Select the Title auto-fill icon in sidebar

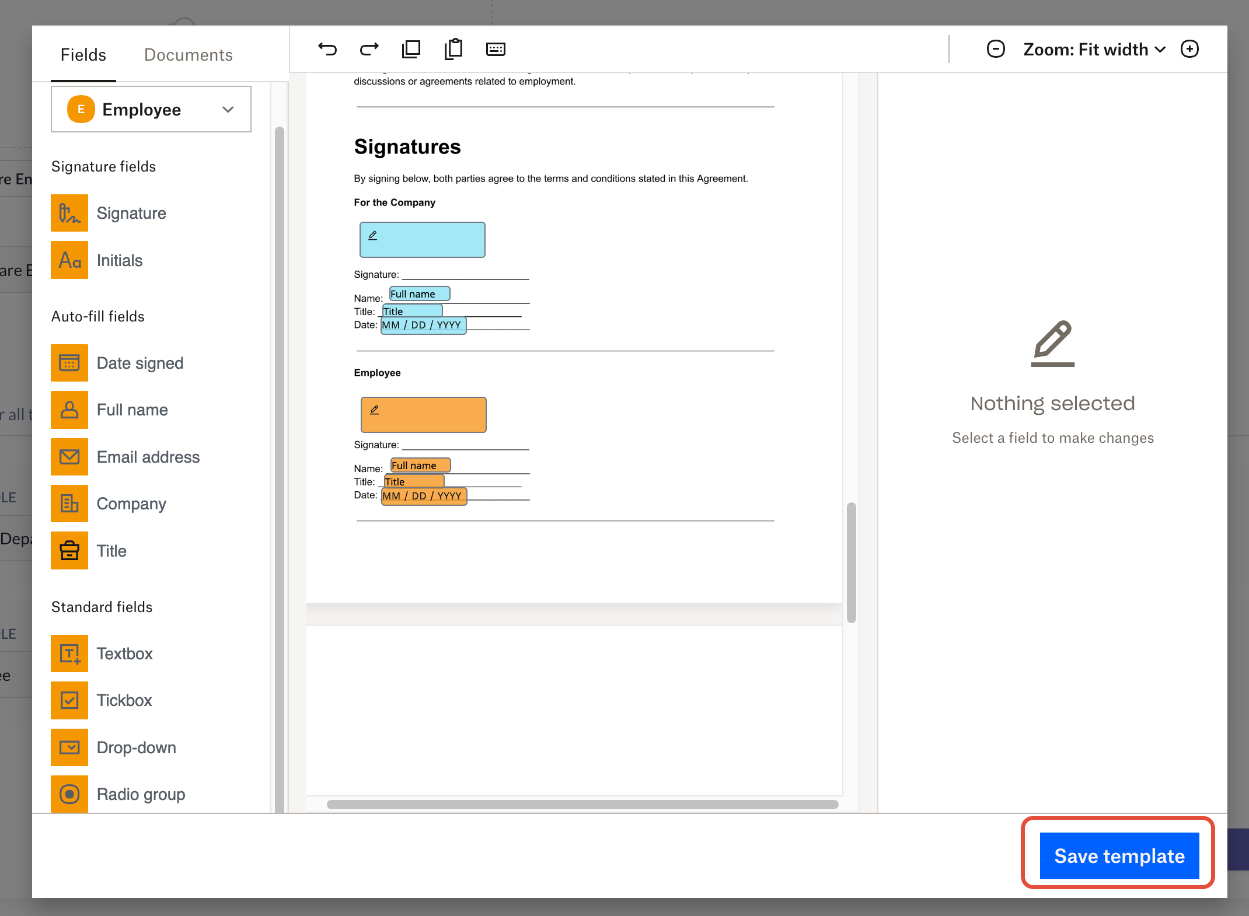[70, 551]
